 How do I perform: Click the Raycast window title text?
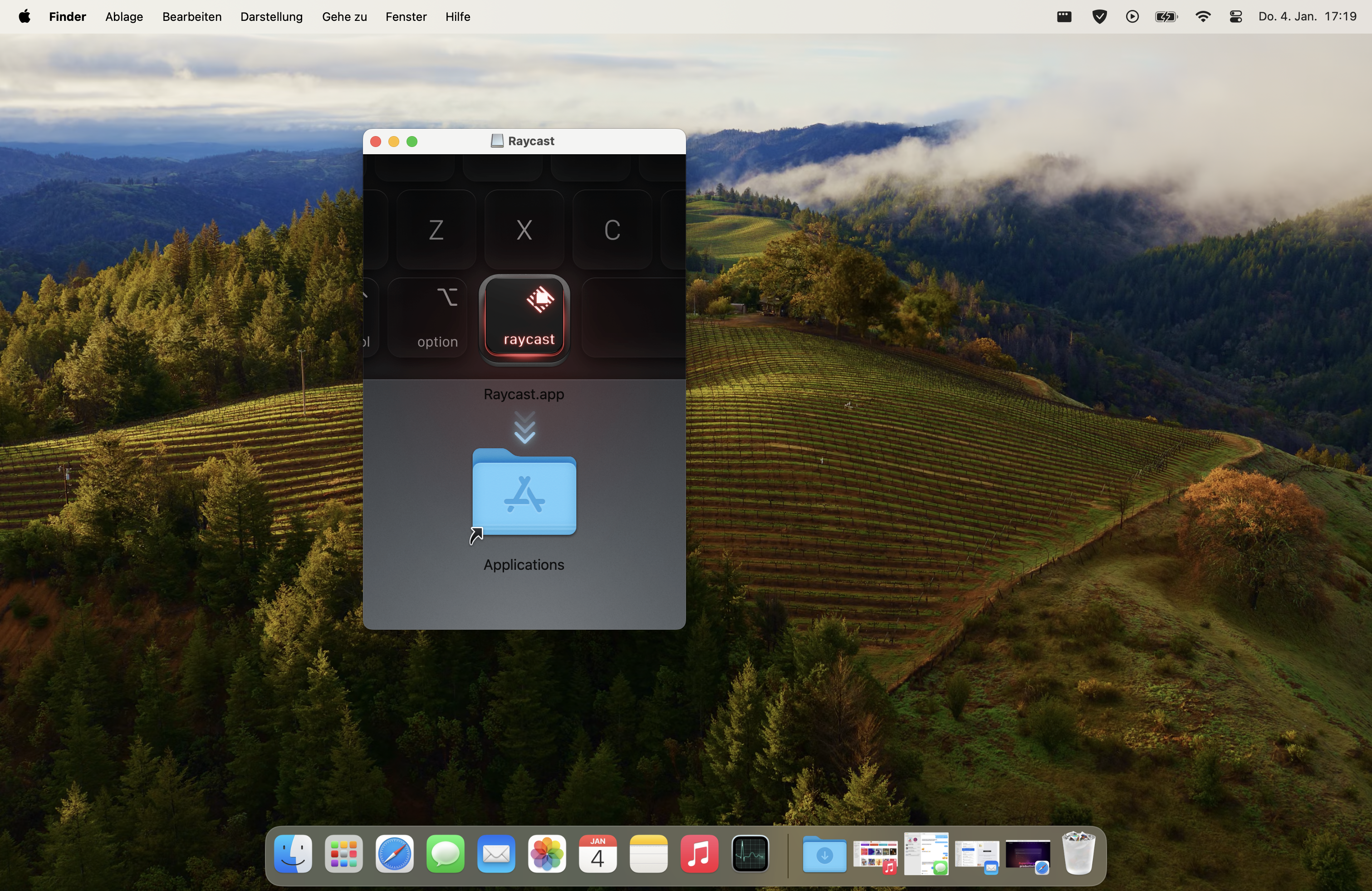(531, 141)
